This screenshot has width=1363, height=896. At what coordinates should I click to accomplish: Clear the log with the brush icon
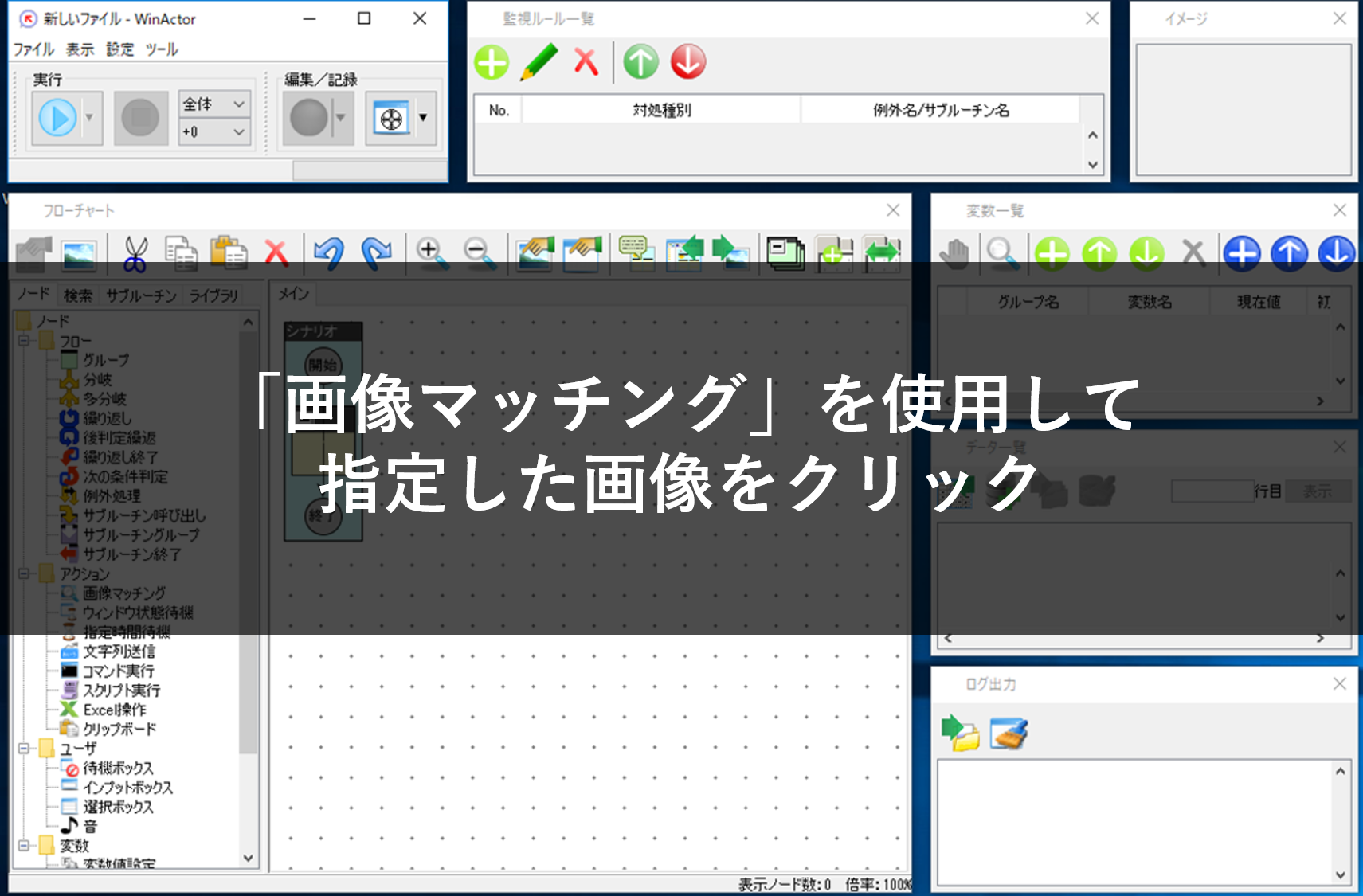pyautogui.click(x=1009, y=733)
